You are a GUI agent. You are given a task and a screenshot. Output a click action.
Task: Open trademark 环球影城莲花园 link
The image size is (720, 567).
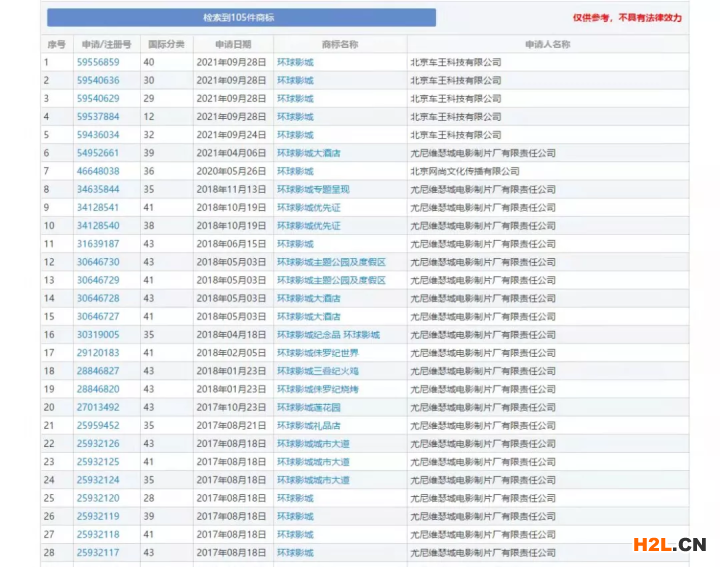pos(309,408)
